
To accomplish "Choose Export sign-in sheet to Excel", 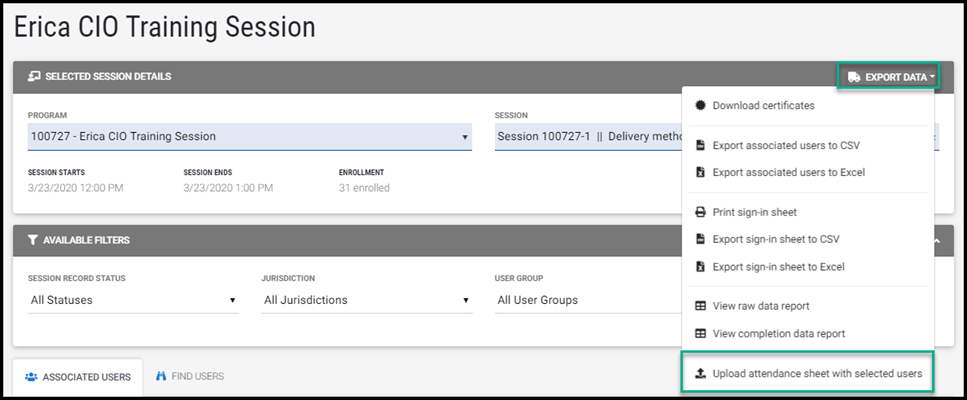I will (778, 267).
